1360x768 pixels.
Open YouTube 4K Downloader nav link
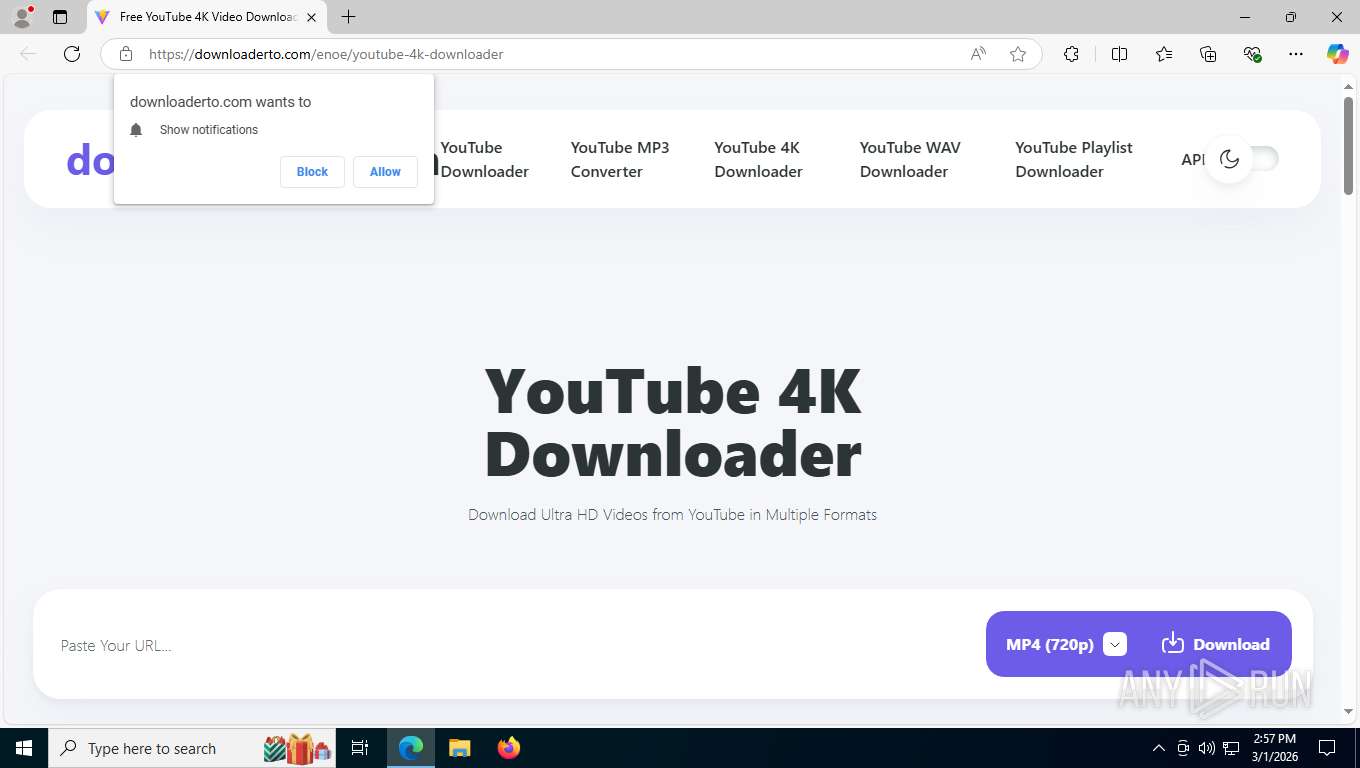tap(758, 159)
